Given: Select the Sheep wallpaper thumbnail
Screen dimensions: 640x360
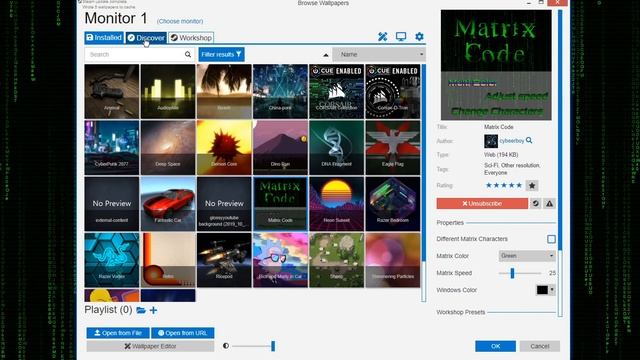Looking at the screenshot, I should [x=336, y=260].
